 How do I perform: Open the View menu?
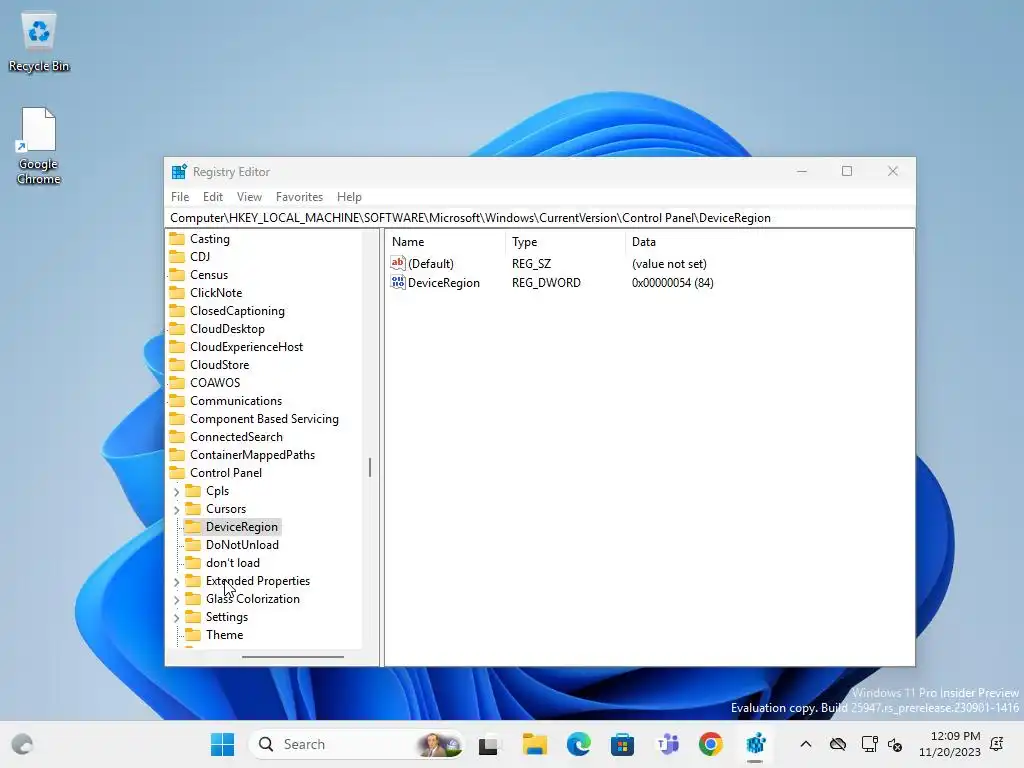click(249, 197)
